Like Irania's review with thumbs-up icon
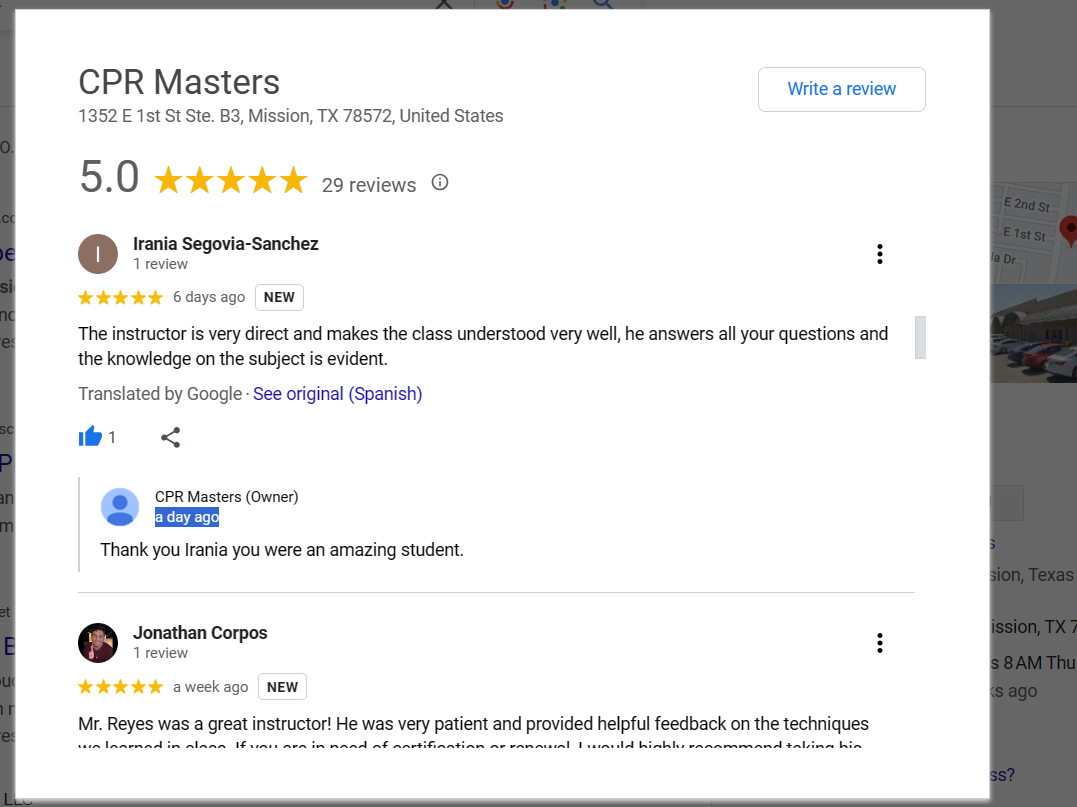The width and height of the screenshot is (1077, 807). point(91,437)
